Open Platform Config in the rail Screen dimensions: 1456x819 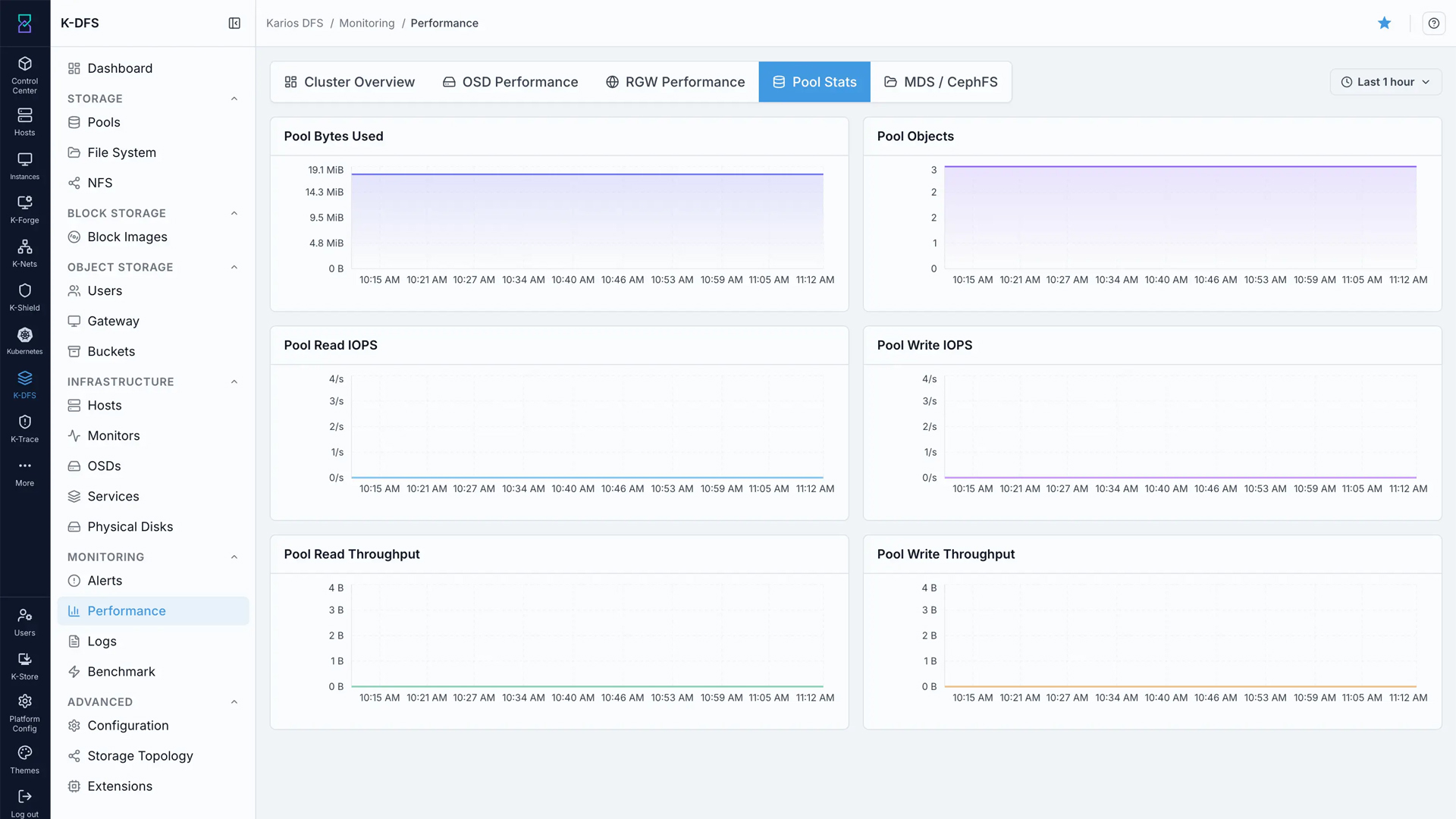coord(24,713)
